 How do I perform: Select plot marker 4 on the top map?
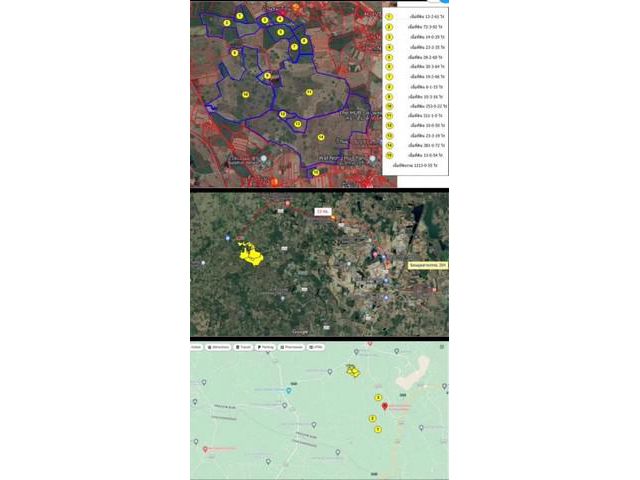point(280,19)
